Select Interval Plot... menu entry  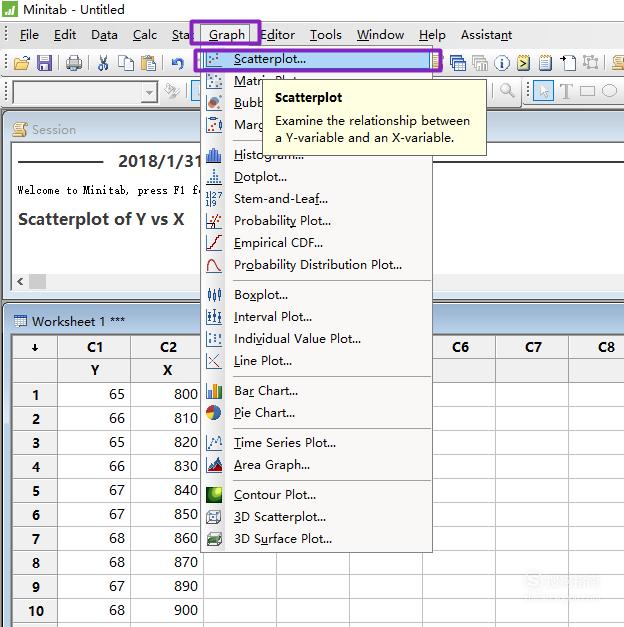316,317
